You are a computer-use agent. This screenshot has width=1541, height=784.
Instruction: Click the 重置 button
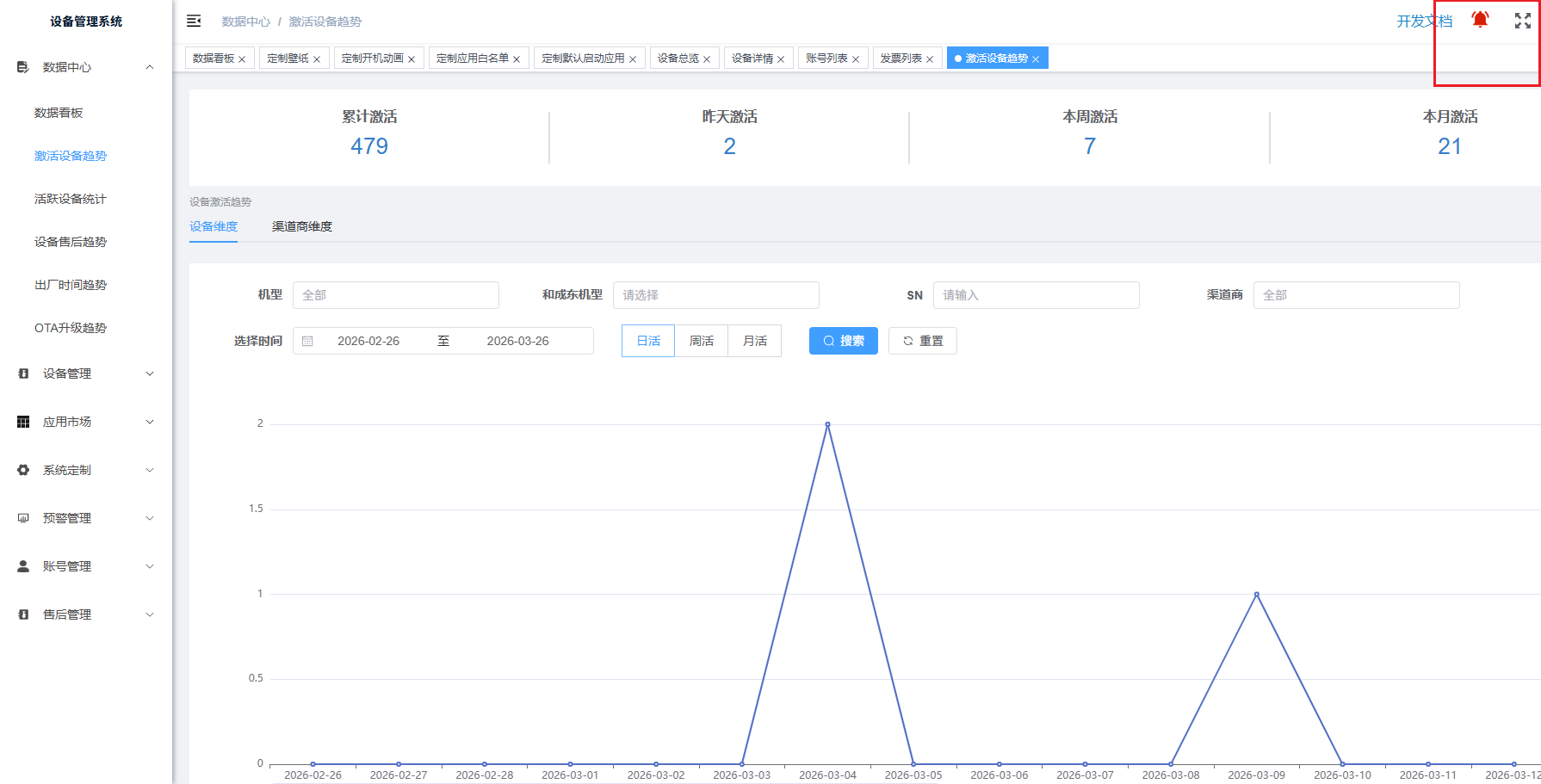click(x=923, y=341)
